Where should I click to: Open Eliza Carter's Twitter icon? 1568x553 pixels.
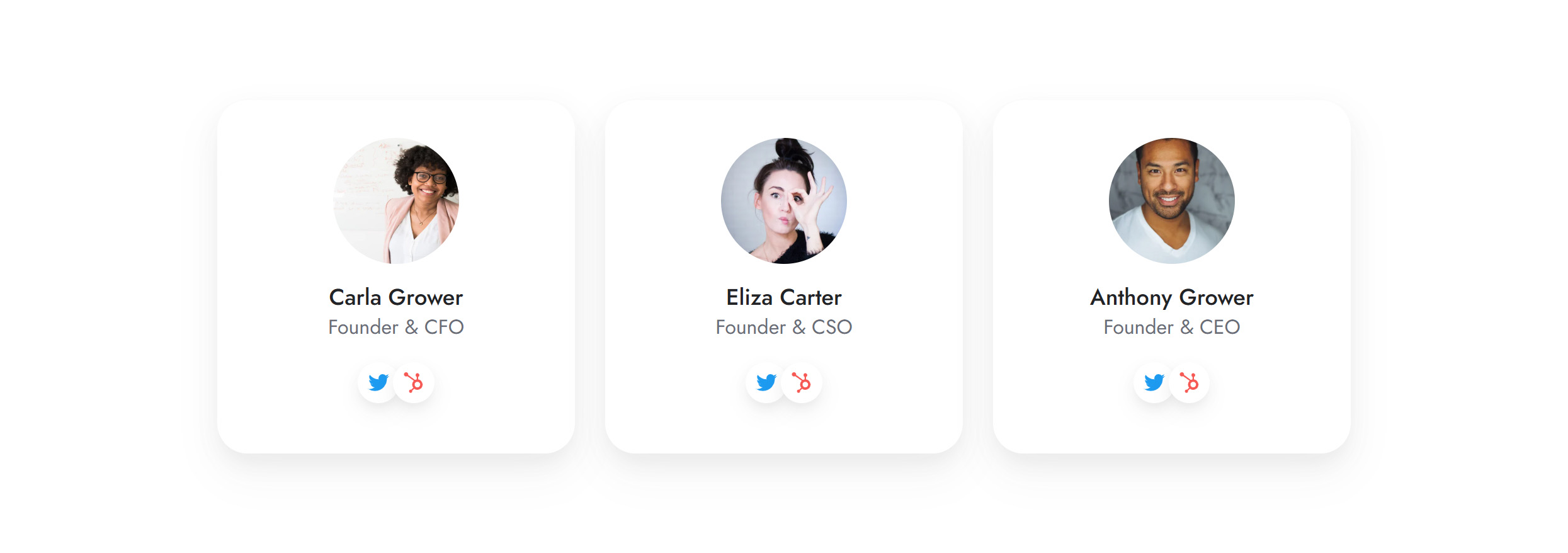click(766, 382)
